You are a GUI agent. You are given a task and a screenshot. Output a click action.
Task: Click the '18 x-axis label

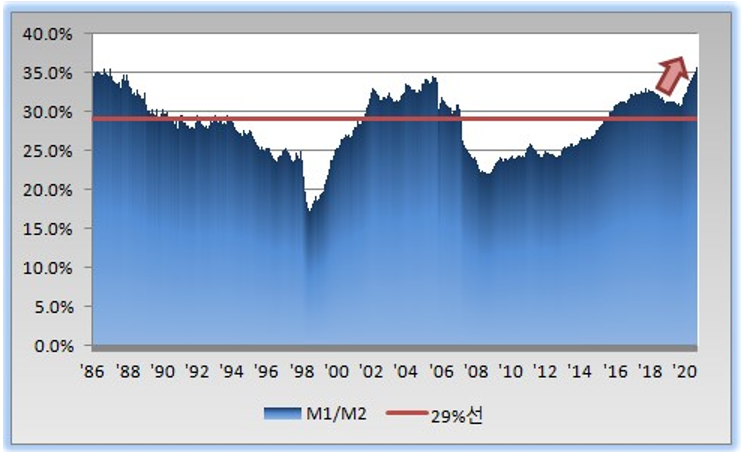pyautogui.click(x=650, y=372)
